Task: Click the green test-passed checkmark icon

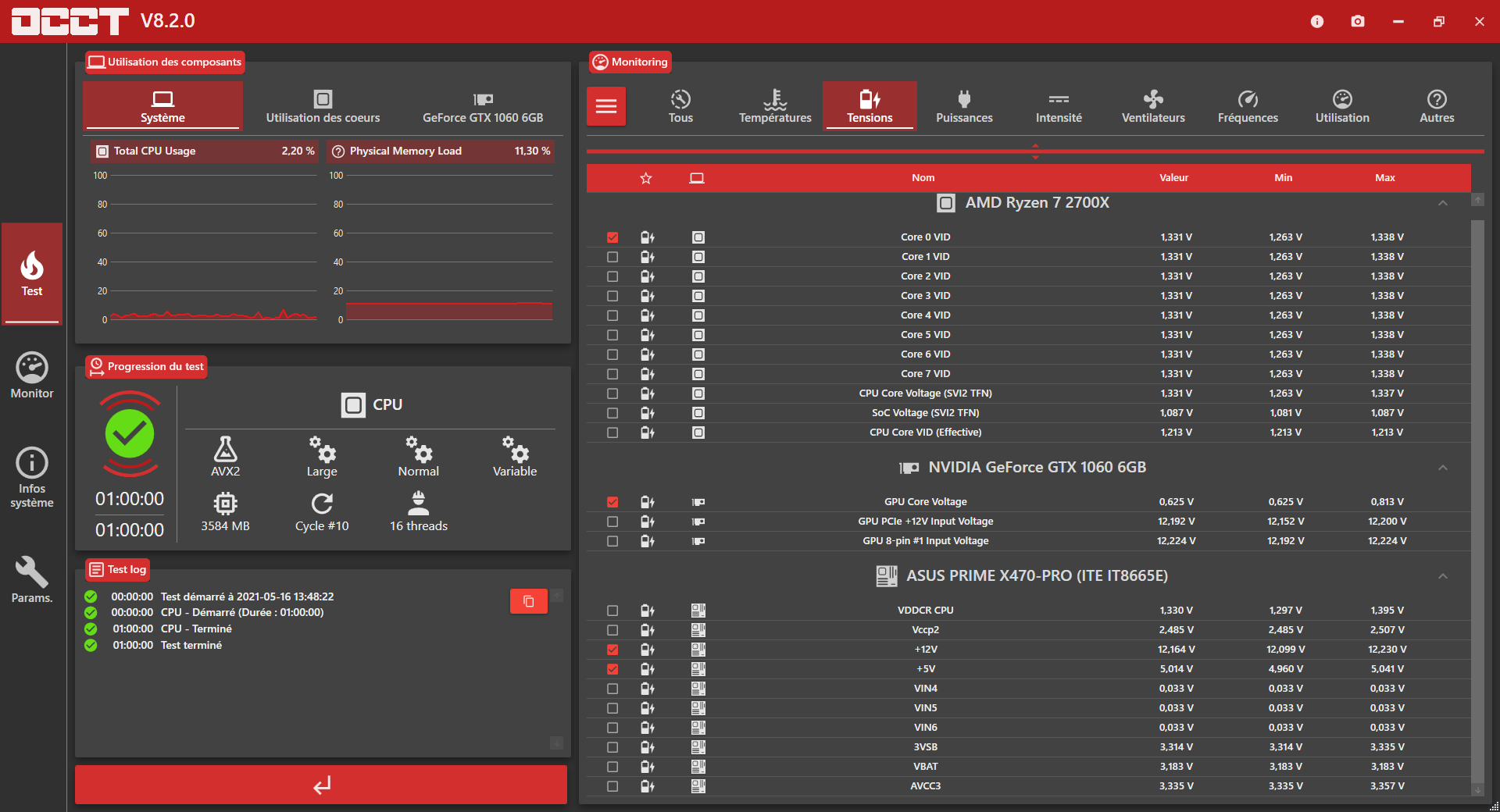Action: point(130,434)
